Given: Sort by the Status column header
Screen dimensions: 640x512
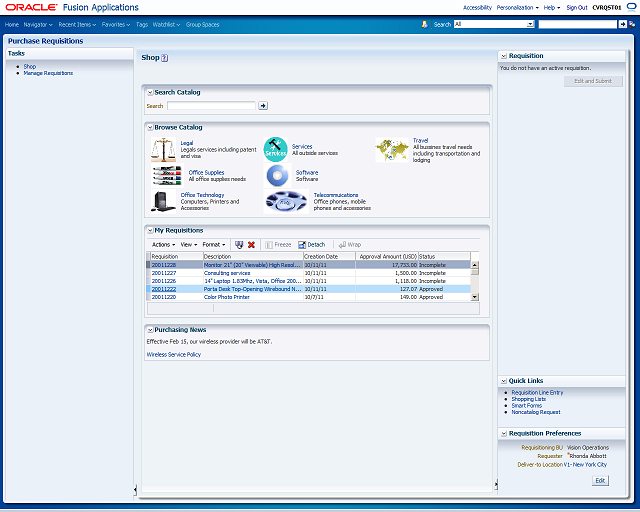Looking at the screenshot, I should tap(444, 256).
